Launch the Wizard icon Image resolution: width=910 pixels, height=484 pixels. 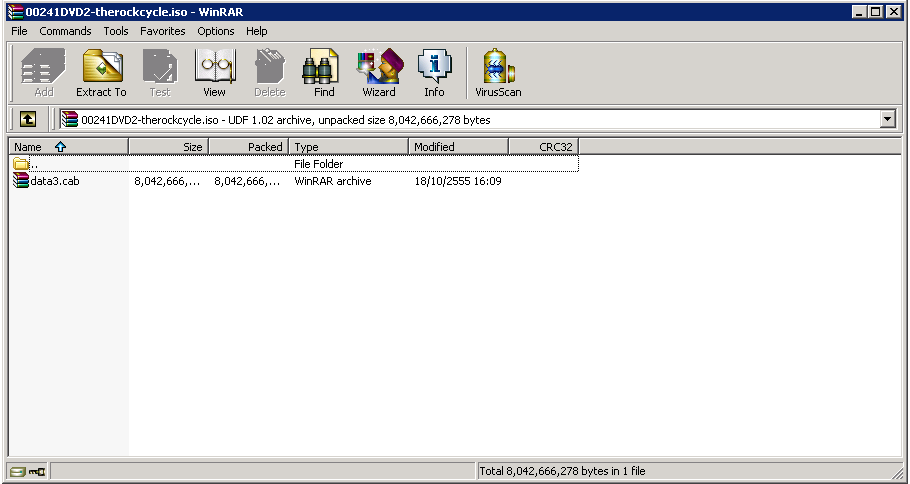click(x=379, y=73)
